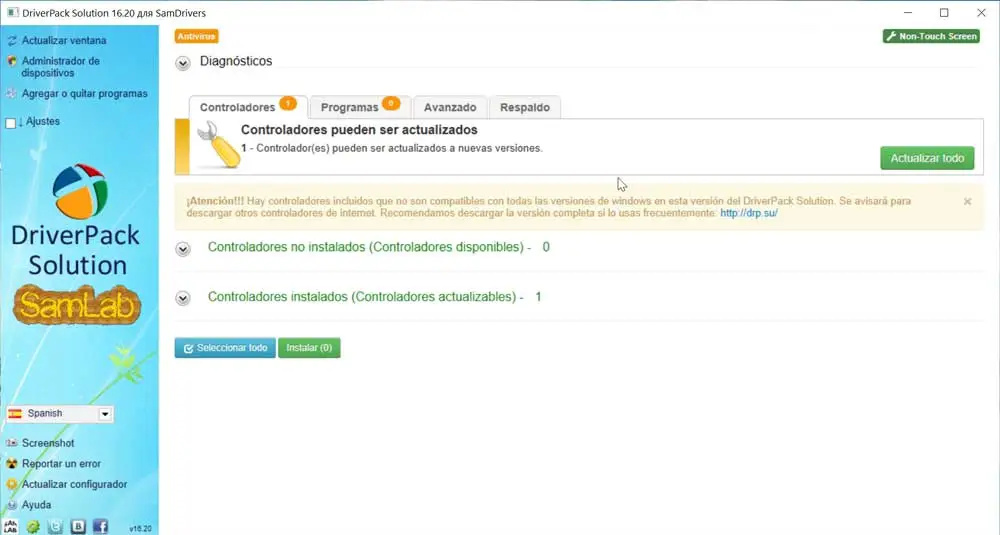
Task: Minimize the DriverPack Solution window
Action: pos(908,13)
